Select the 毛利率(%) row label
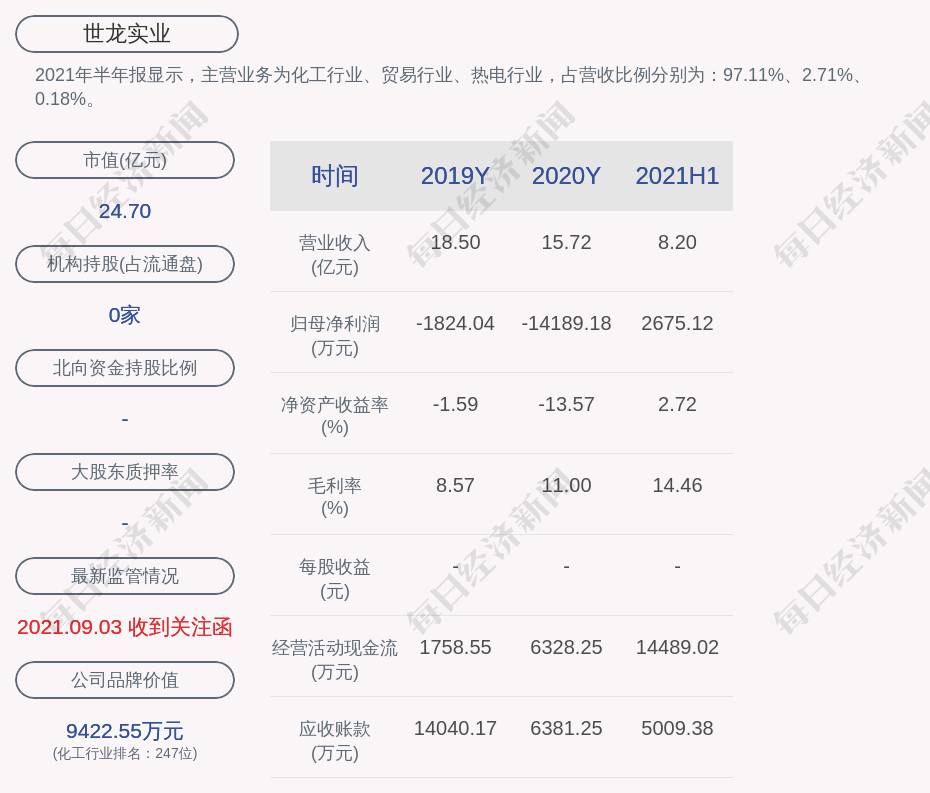Image resolution: width=930 pixels, height=793 pixels. tap(334, 497)
